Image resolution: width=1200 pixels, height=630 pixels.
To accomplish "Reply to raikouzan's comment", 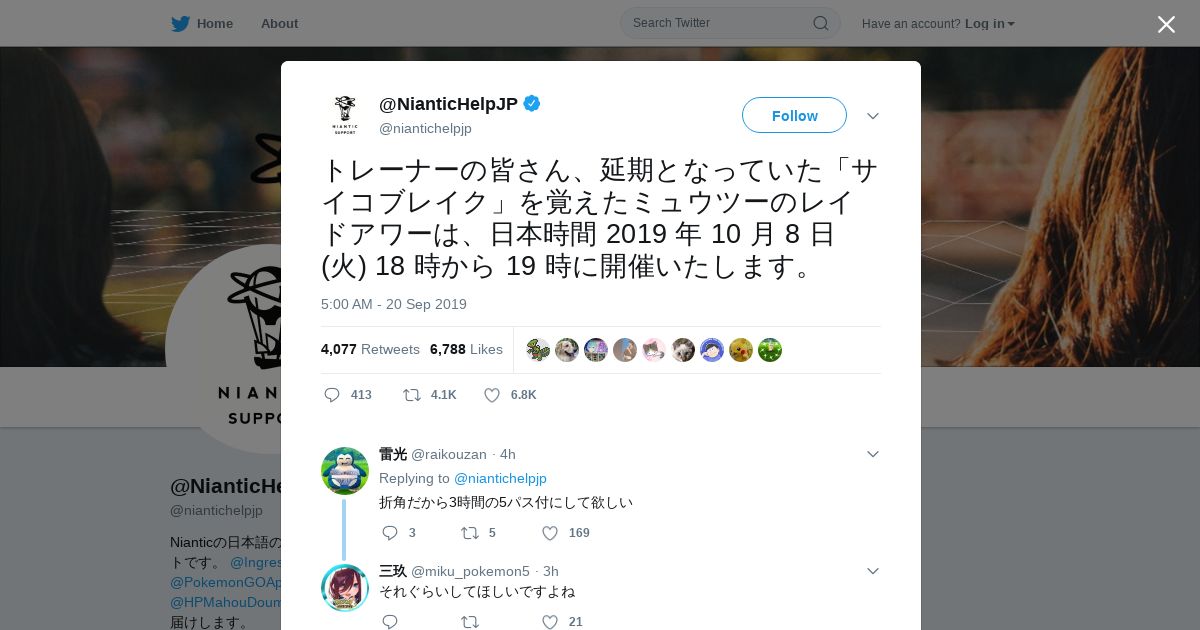I will coord(390,533).
